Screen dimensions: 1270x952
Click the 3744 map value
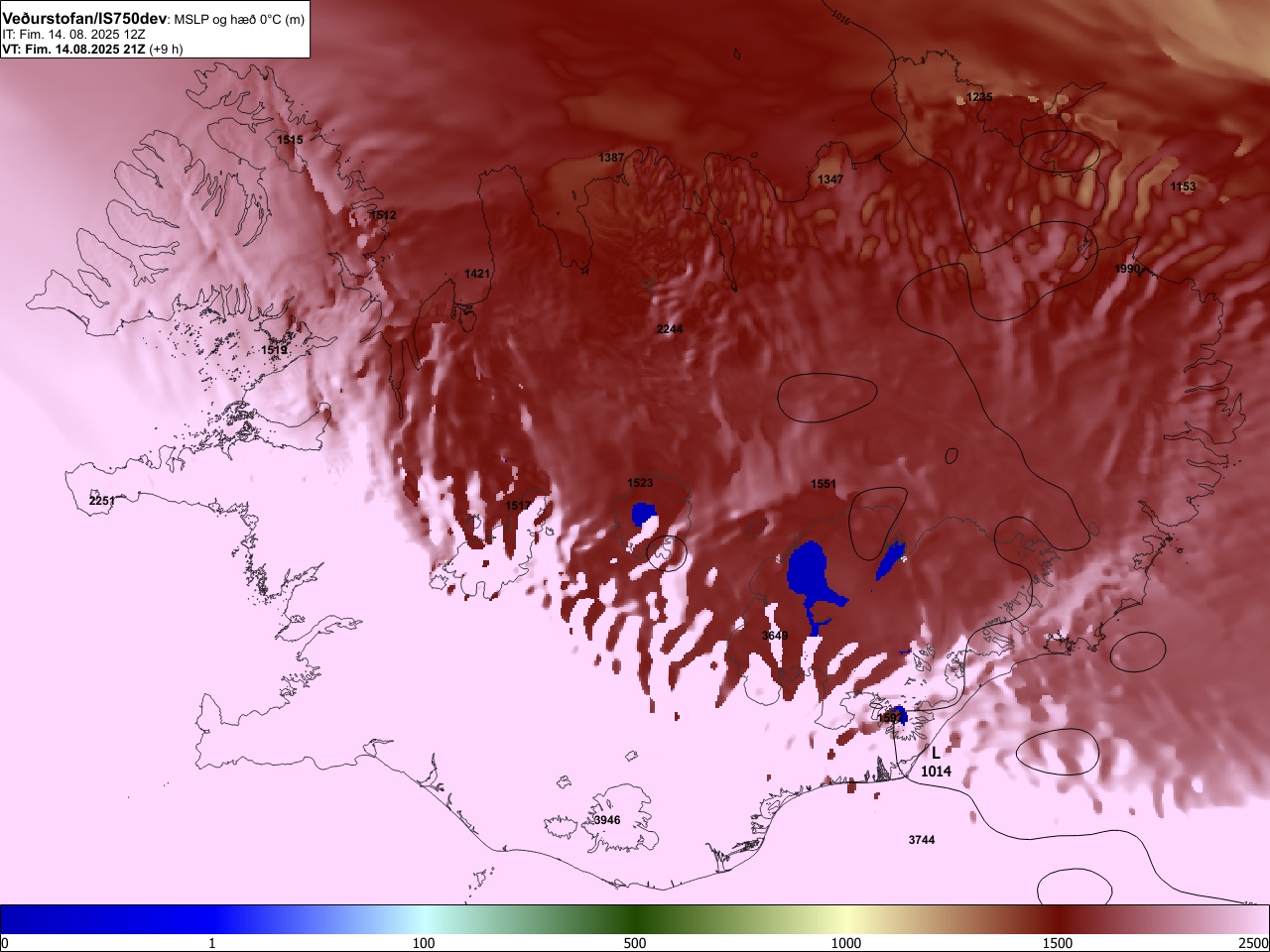(x=922, y=840)
